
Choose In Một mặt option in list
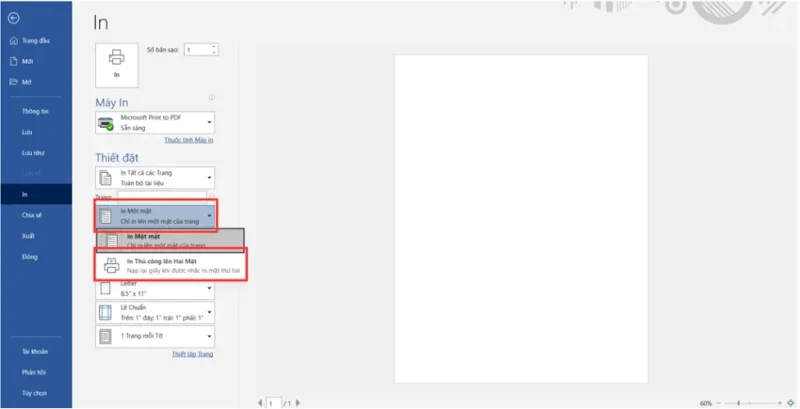[172, 240]
